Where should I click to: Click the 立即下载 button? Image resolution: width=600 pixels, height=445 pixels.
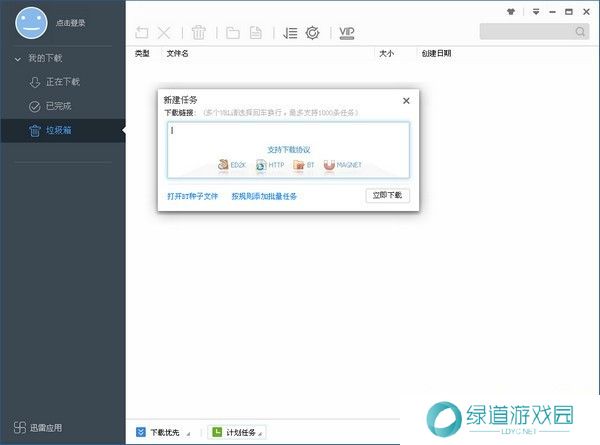click(x=387, y=196)
